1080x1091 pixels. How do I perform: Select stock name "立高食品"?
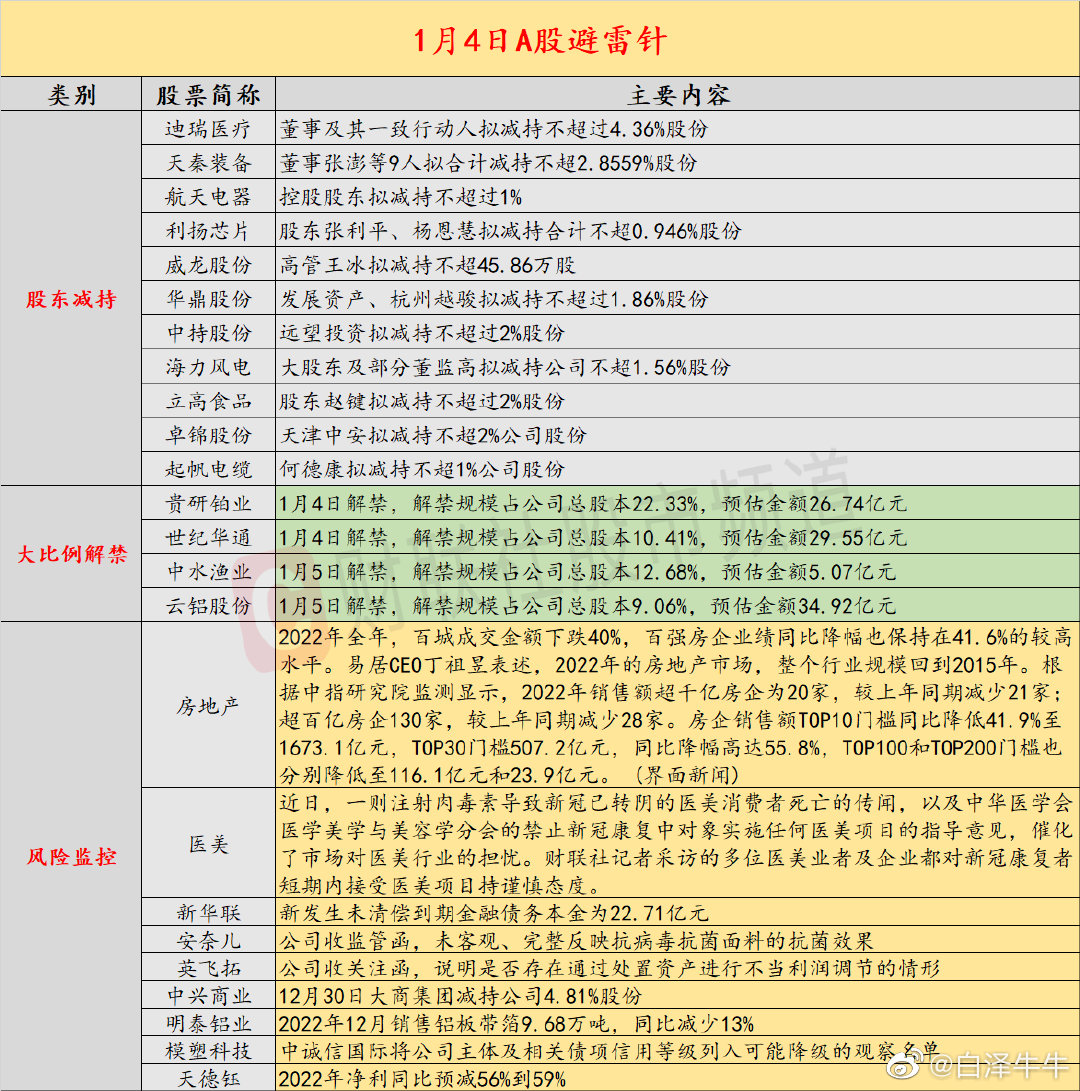click(208, 401)
